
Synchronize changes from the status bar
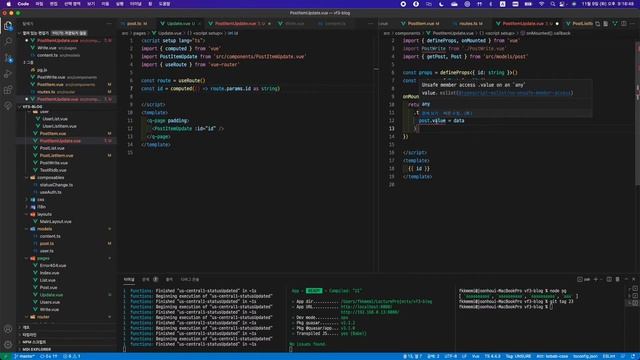[48, 356]
